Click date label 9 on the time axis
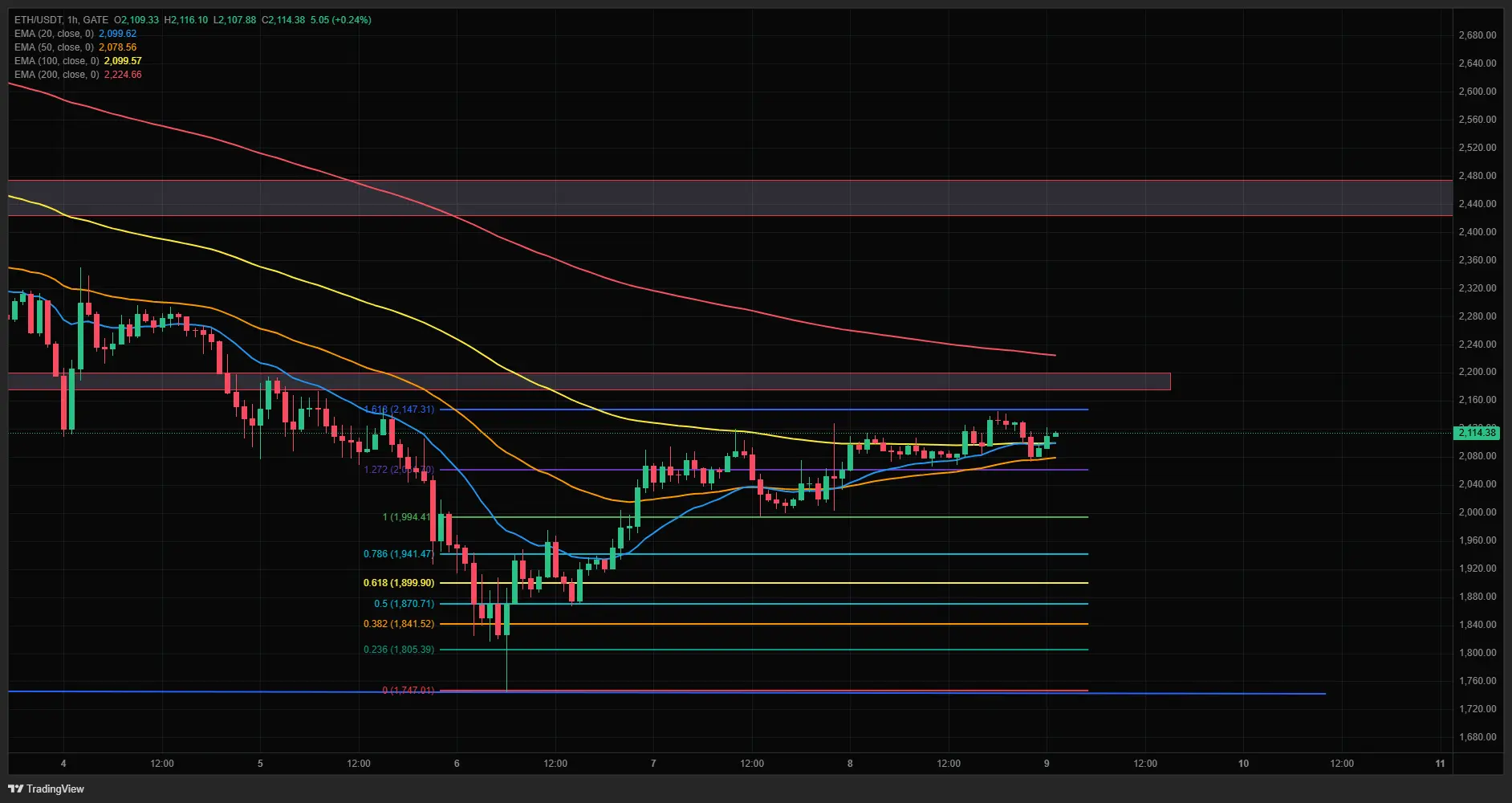 pos(1047,764)
